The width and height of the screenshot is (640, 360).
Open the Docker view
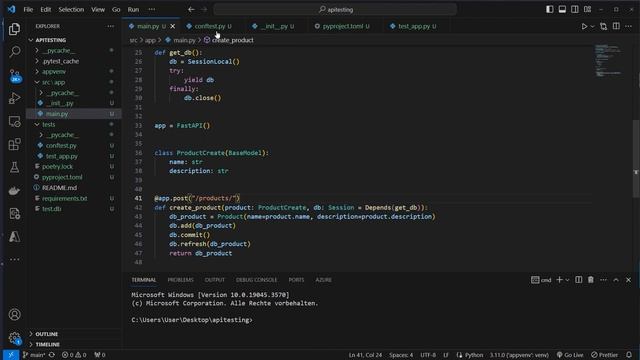point(15,190)
